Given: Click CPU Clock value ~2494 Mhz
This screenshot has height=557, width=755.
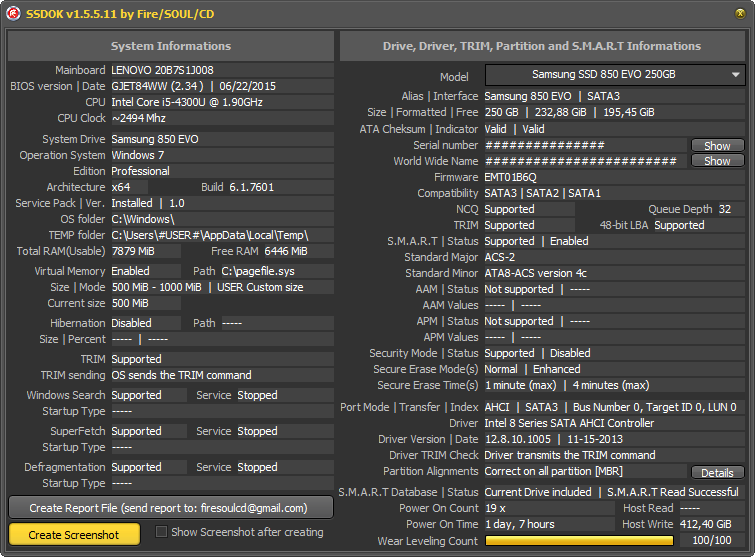Looking at the screenshot, I should pyautogui.click(x=139, y=118).
